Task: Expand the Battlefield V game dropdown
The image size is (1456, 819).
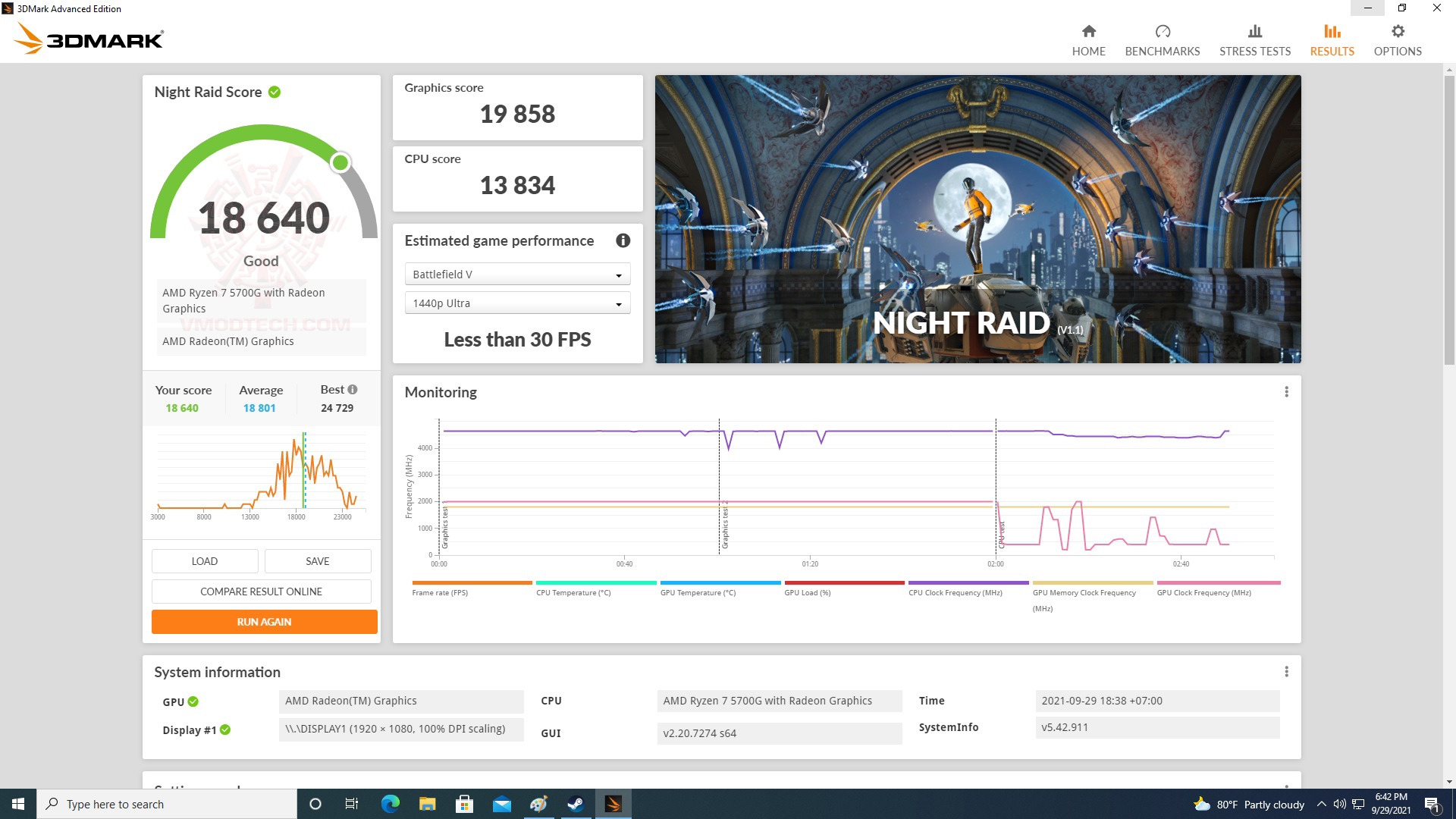Action: pyautogui.click(x=517, y=275)
